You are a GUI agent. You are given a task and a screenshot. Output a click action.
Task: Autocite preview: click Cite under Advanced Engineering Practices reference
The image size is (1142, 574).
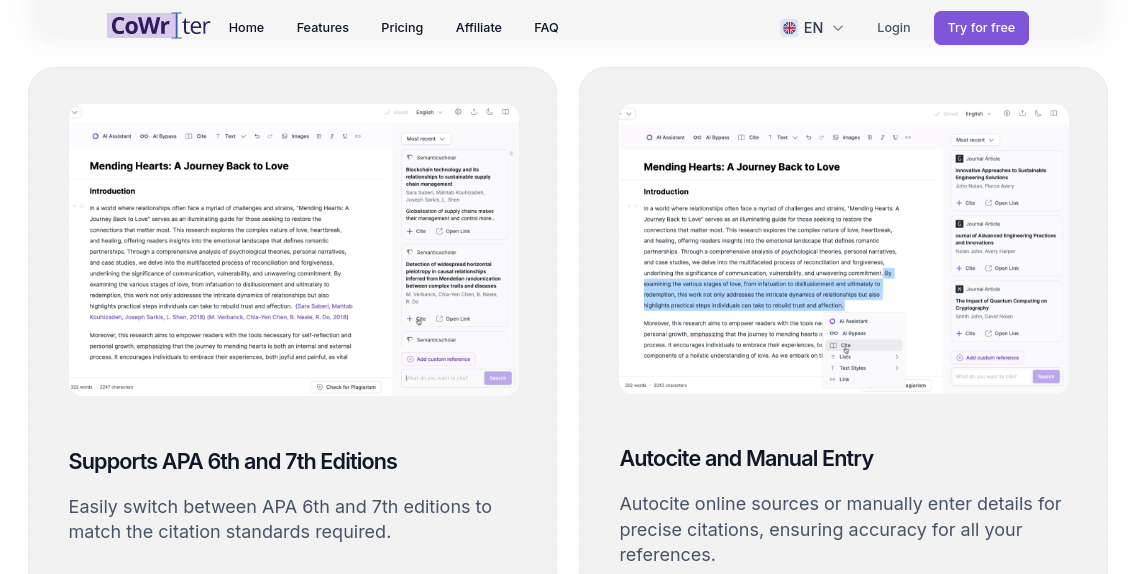[966, 268]
